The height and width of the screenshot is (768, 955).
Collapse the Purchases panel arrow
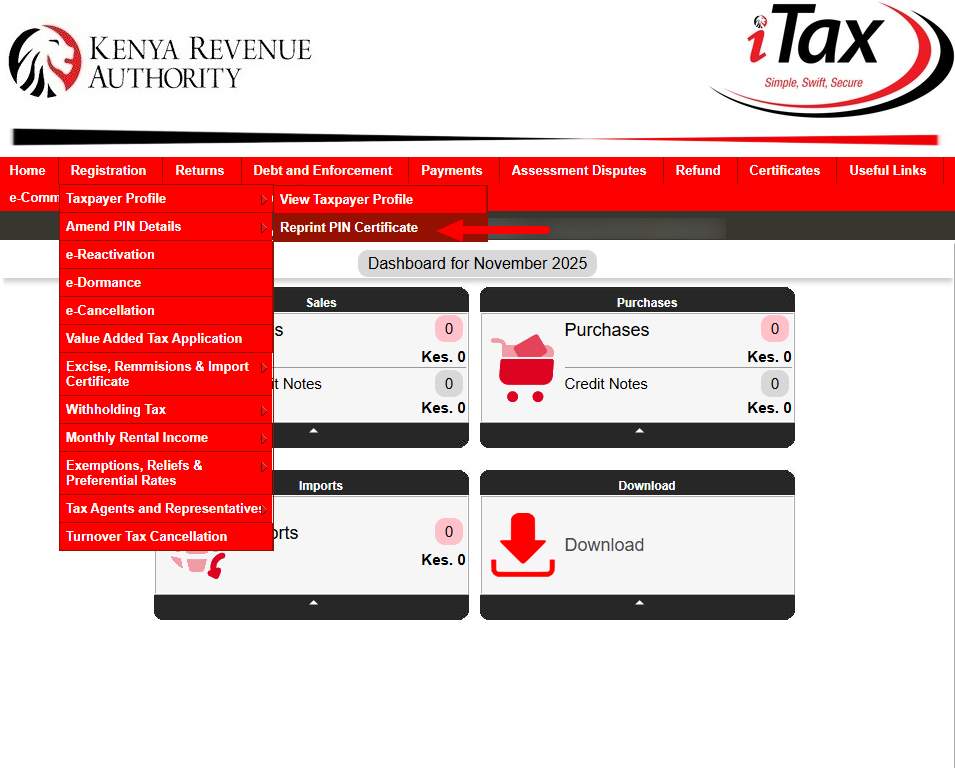click(639, 430)
